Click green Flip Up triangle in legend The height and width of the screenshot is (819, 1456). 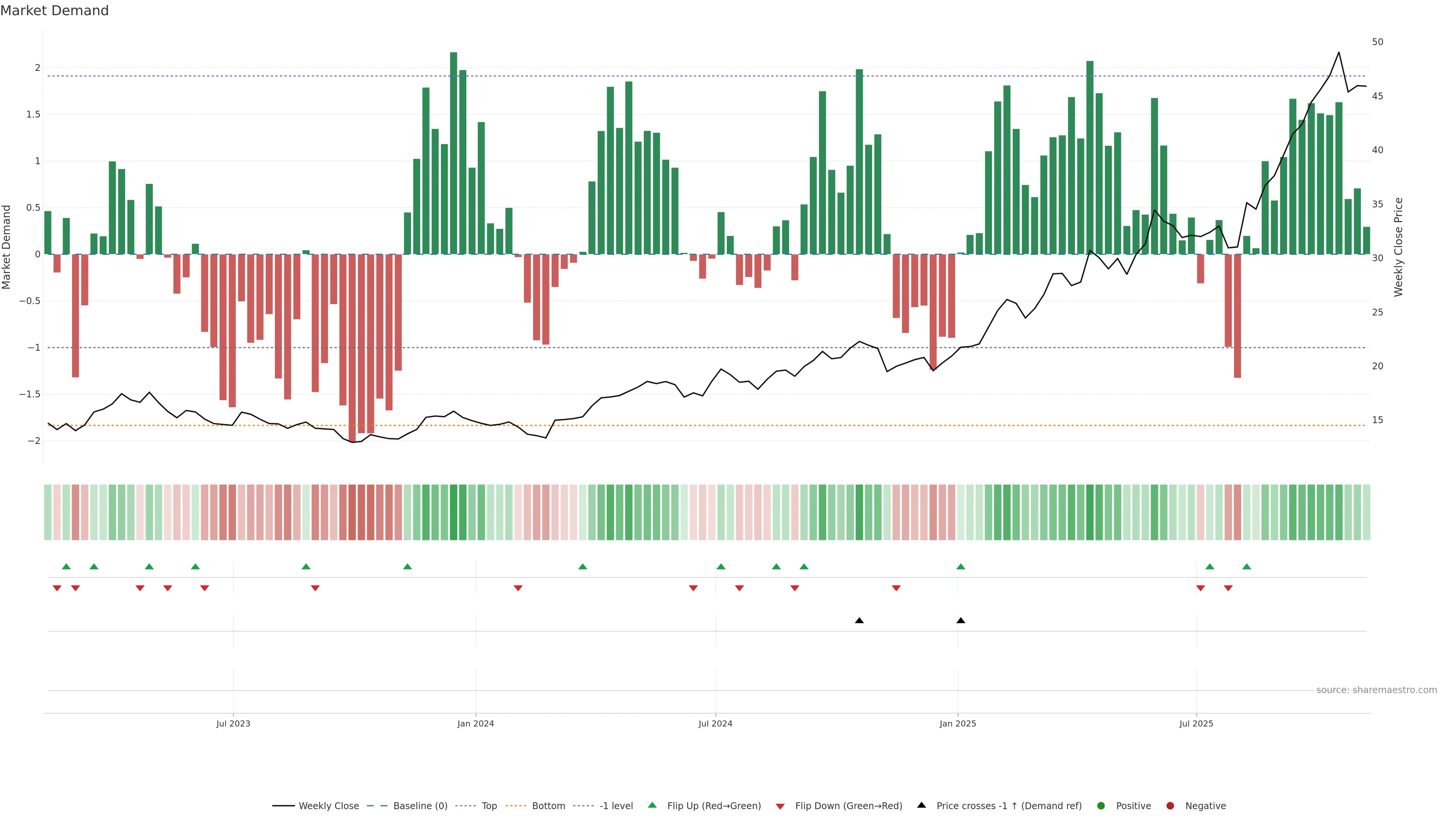pyautogui.click(x=652, y=805)
